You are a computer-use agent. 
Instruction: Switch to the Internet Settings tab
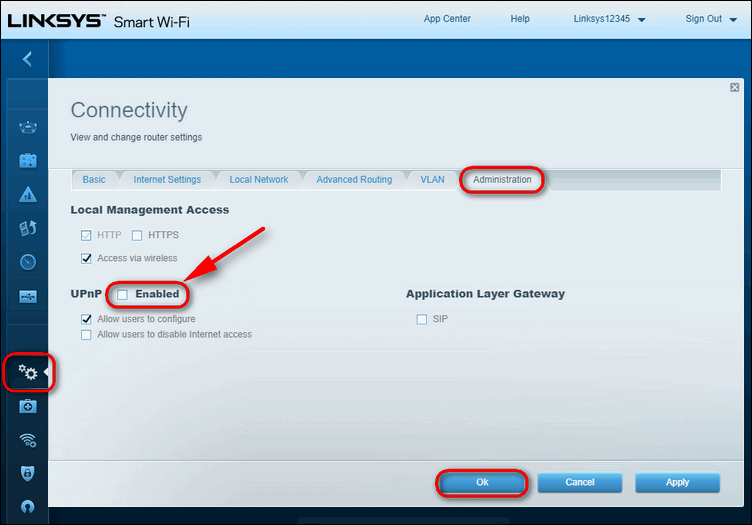pyautogui.click(x=167, y=180)
